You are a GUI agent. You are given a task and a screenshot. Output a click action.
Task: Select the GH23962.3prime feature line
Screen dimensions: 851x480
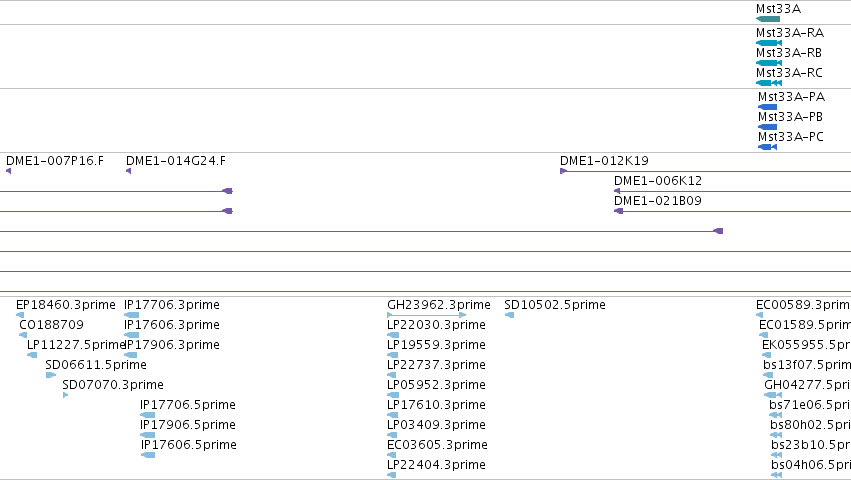point(427,315)
